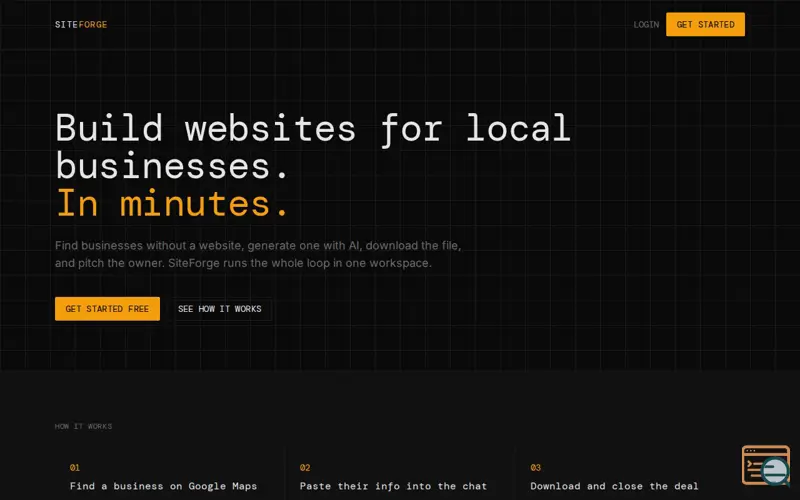Select step 'Find a business on Google Maps'

pyautogui.click(x=163, y=486)
